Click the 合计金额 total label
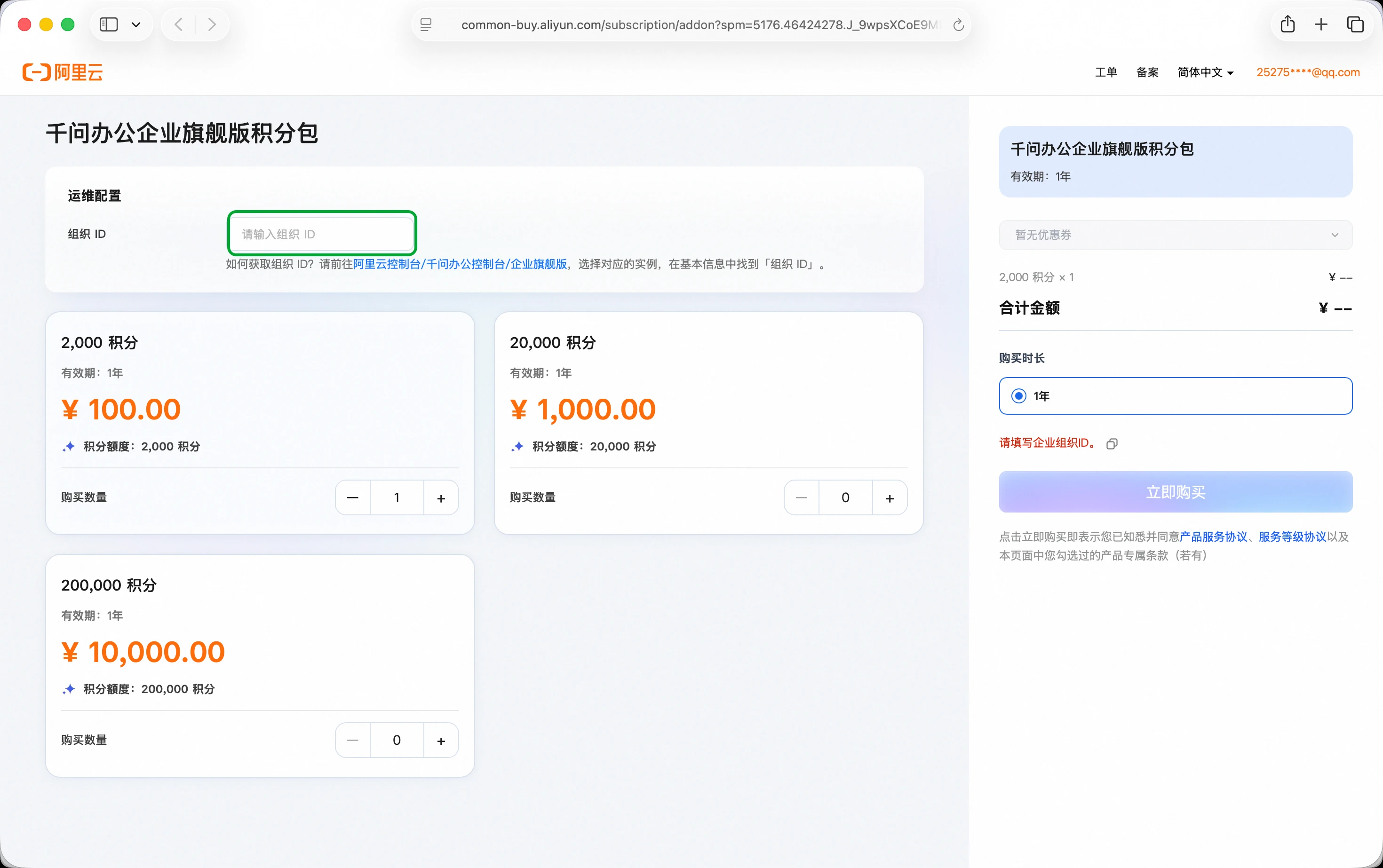Image resolution: width=1383 pixels, height=868 pixels. 1030,308
